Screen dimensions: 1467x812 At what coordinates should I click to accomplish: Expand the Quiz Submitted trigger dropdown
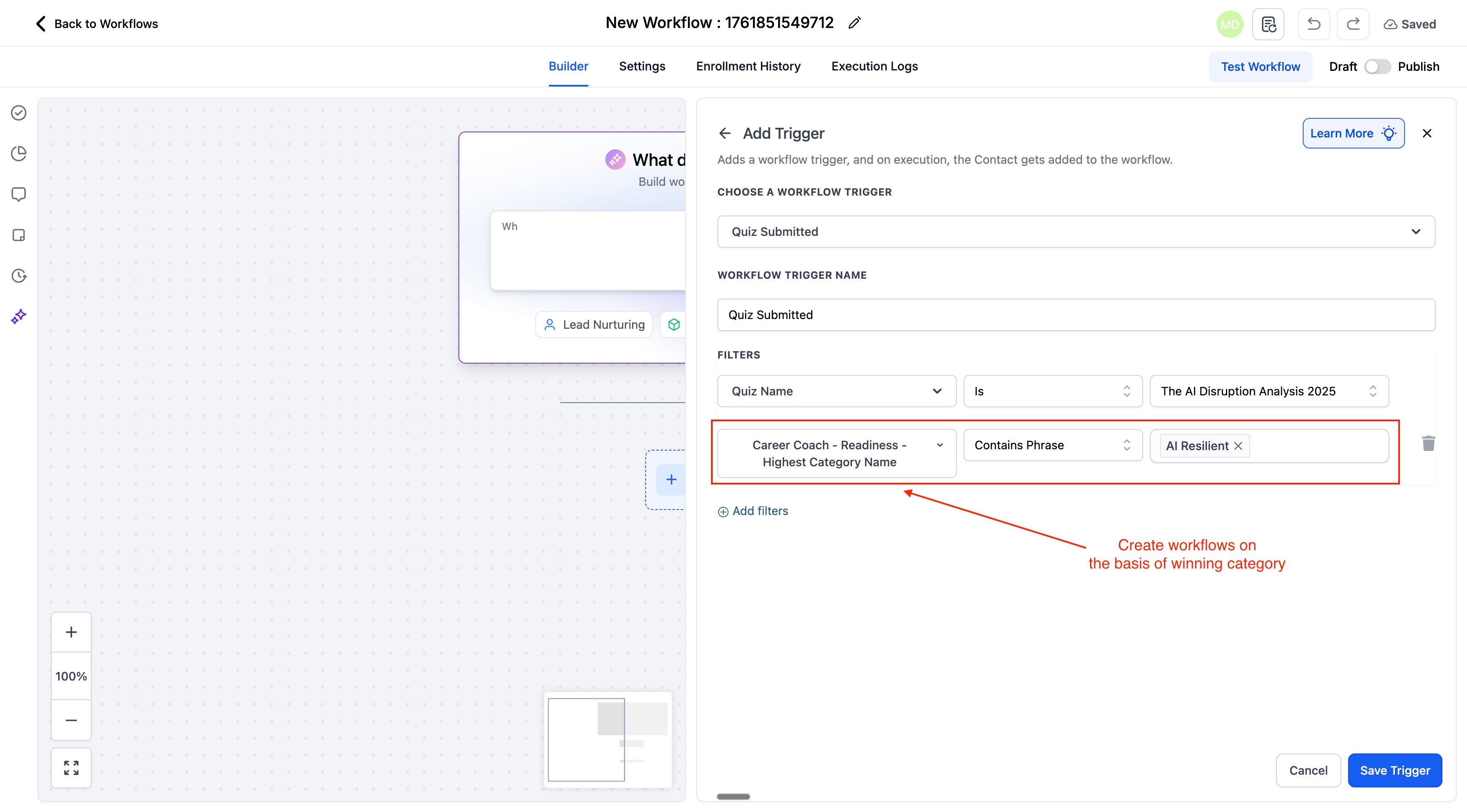pos(1075,232)
